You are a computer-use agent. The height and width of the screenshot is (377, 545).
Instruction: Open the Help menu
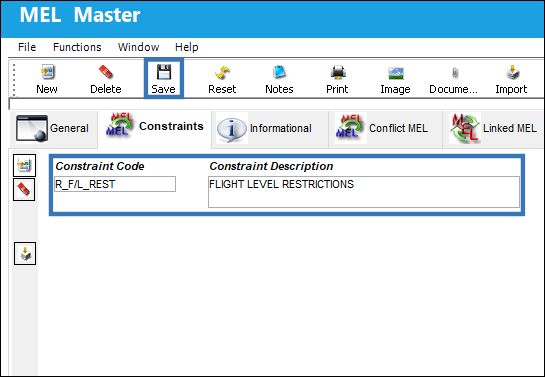(187, 47)
